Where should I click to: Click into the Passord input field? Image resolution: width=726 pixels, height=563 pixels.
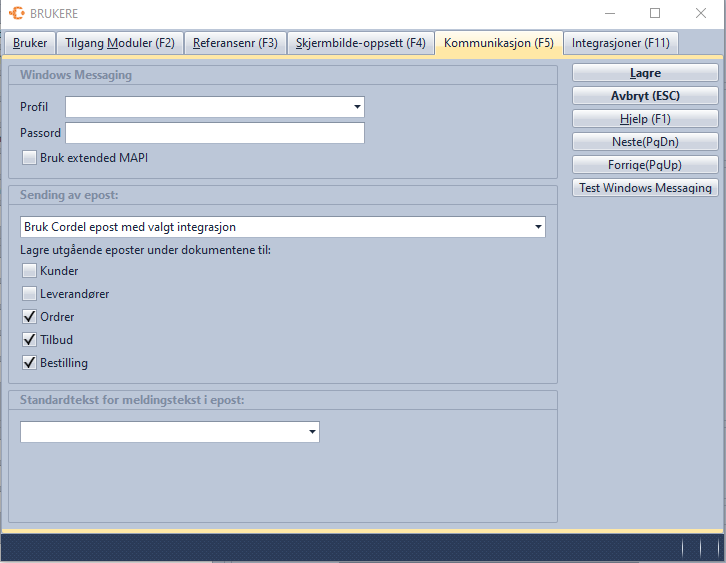click(214, 133)
